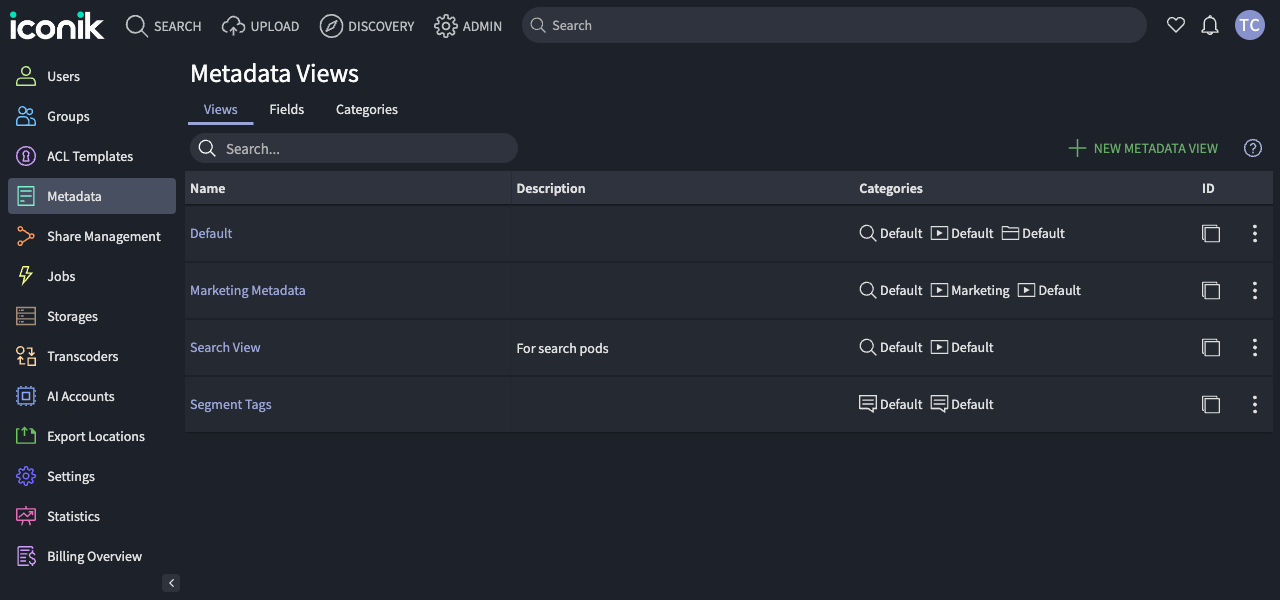The image size is (1280, 600).
Task: Switch to the Fields tab
Action: [x=287, y=109]
